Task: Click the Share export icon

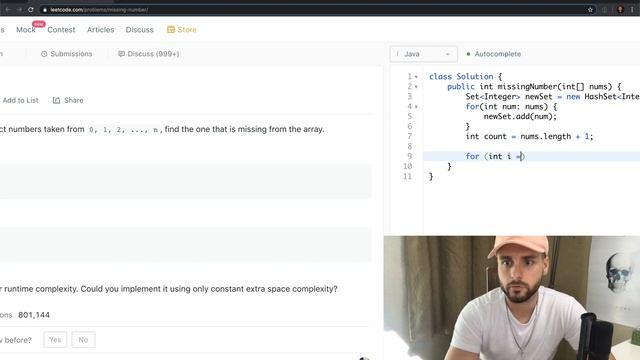Action: (x=56, y=100)
